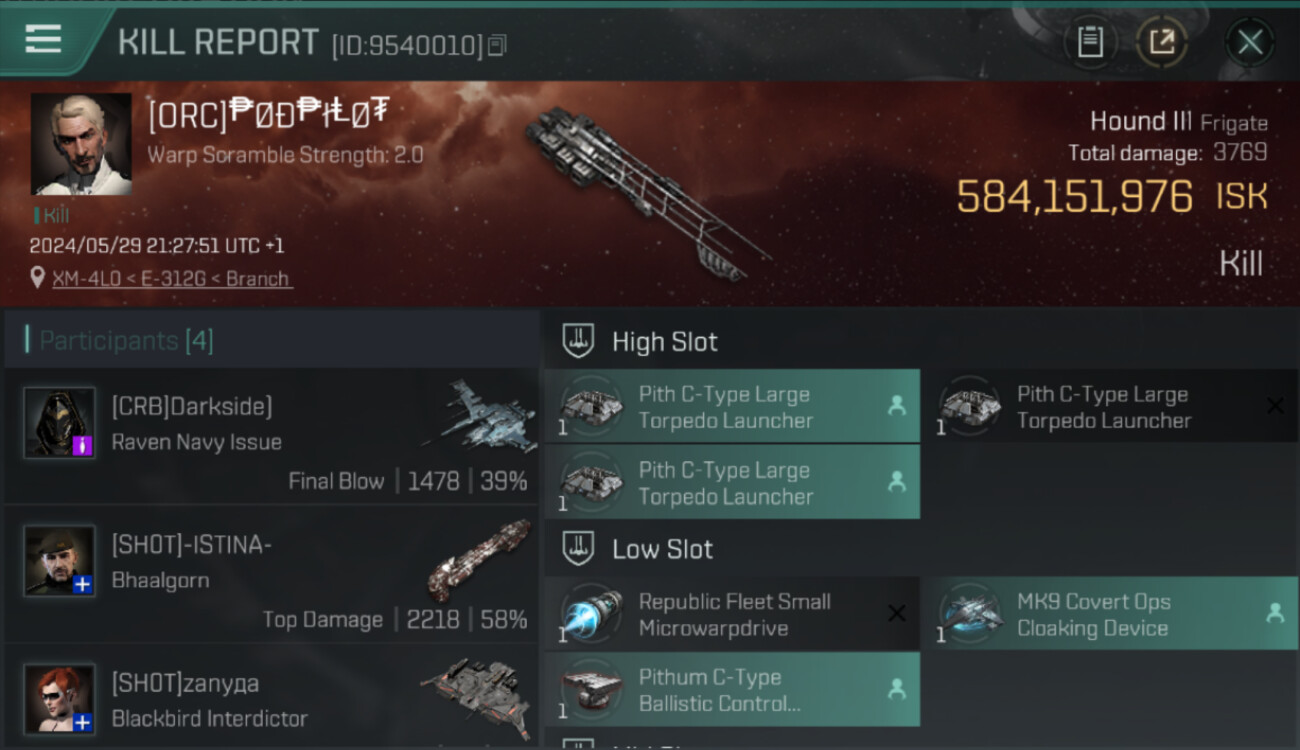This screenshot has height=750, width=1300.
Task: Open the hamburger menu icon
Action: pyautogui.click(x=43, y=39)
